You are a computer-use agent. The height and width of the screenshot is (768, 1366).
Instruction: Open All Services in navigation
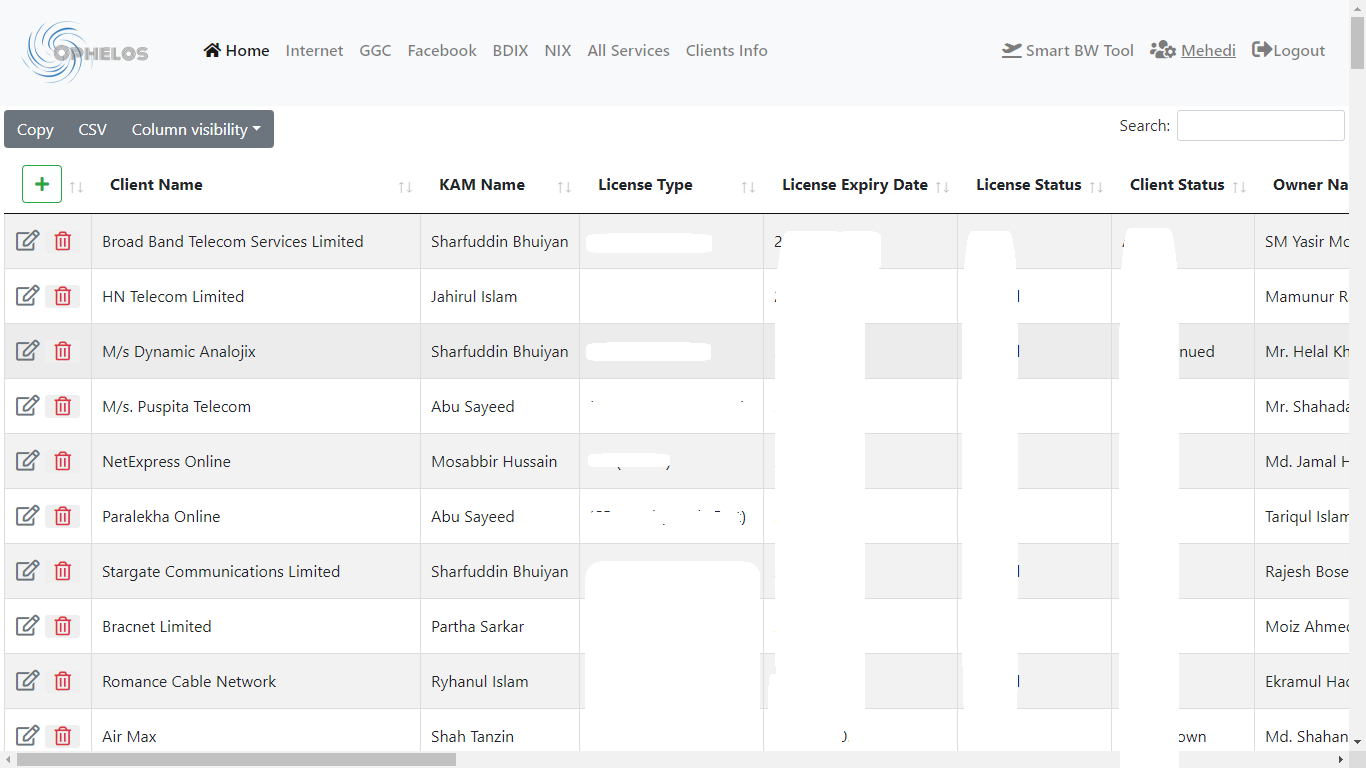pyautogui.click(x=628, y=51)
